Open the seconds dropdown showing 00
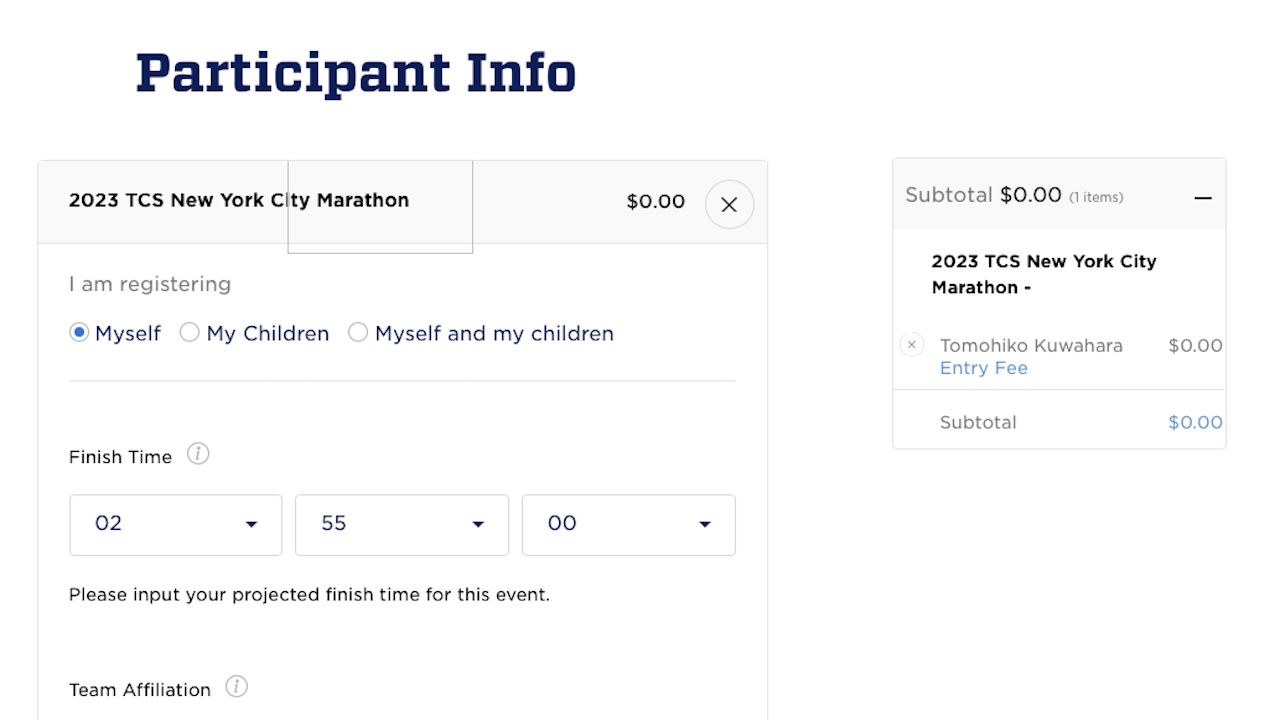The width and height of the screenshot is (1280, 720). (629, 525)
